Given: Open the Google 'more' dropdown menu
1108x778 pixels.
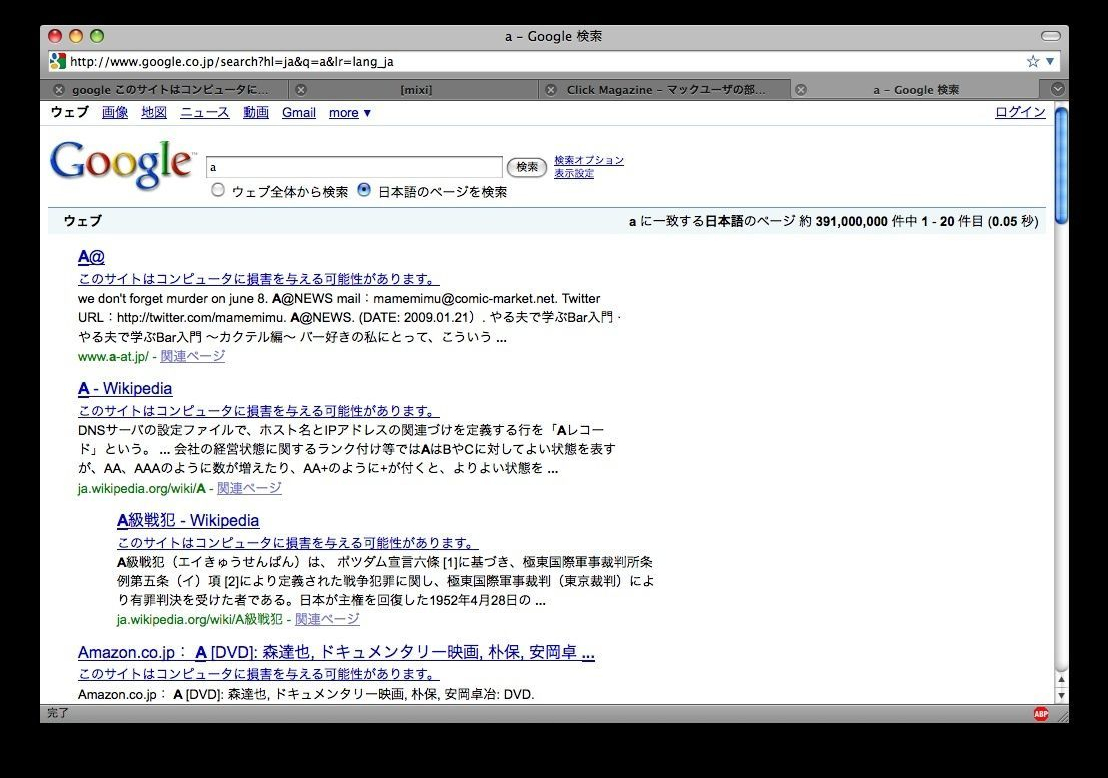Looking at the screenshot, I should pyautogui.click(x=350, y=113).
